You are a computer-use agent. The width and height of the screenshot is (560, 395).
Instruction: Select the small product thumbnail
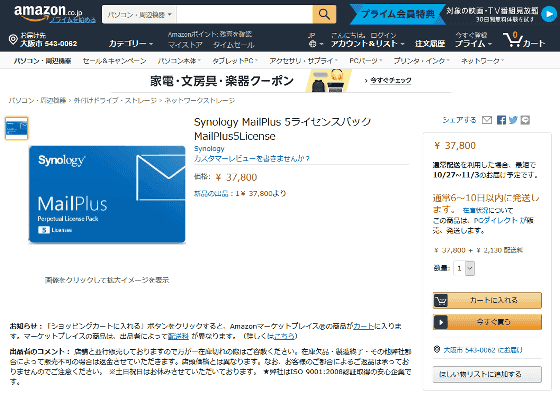16,128
